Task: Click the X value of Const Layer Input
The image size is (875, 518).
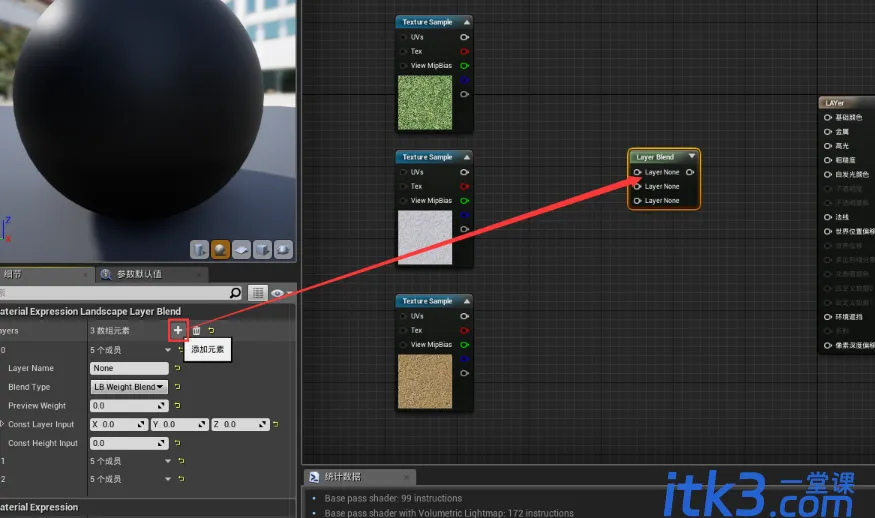Action: tap(119, 424)
